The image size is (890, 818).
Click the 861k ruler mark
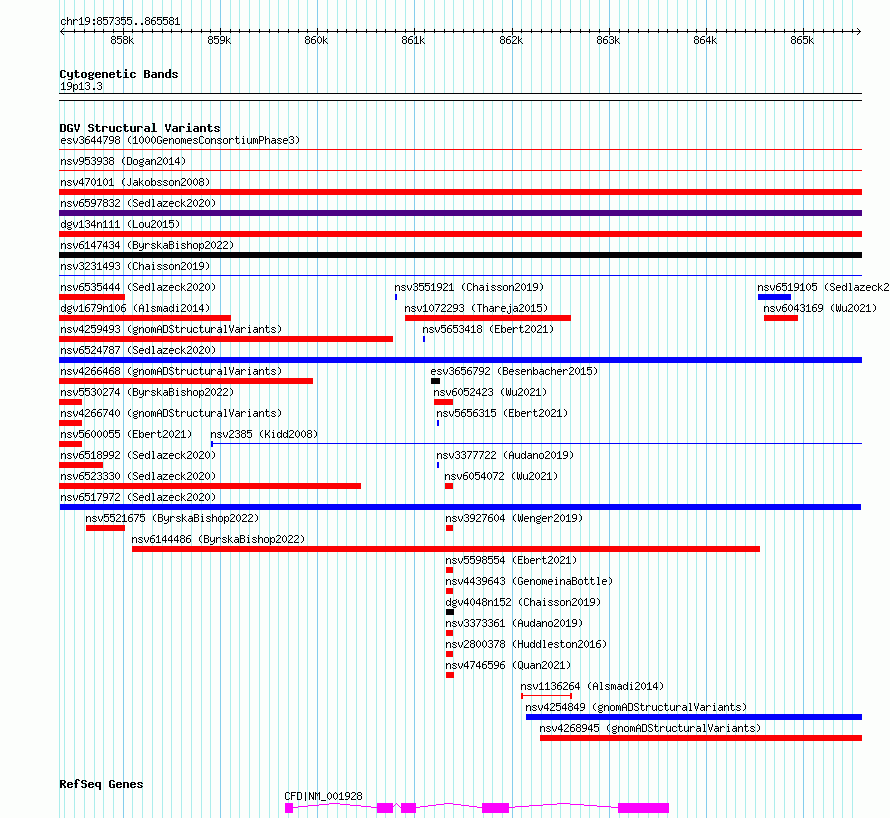[x=413, y=40]
